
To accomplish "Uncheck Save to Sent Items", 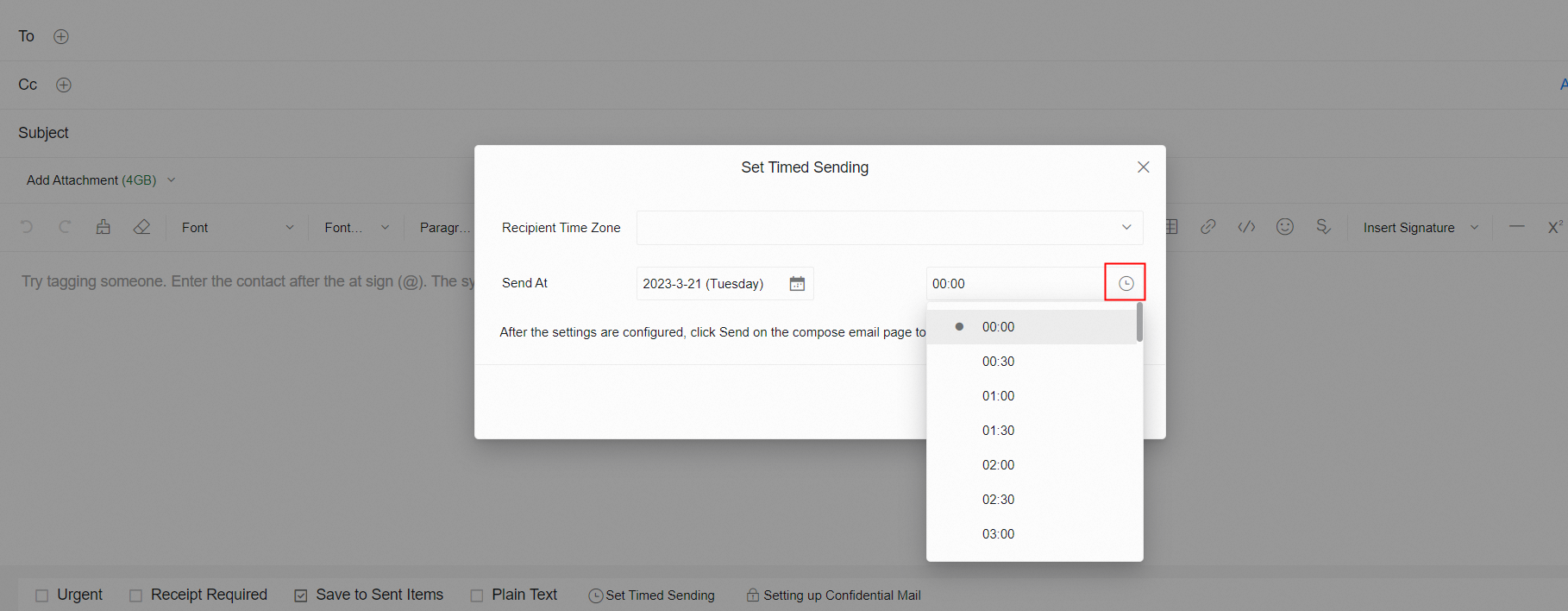I will pos(301,595).
